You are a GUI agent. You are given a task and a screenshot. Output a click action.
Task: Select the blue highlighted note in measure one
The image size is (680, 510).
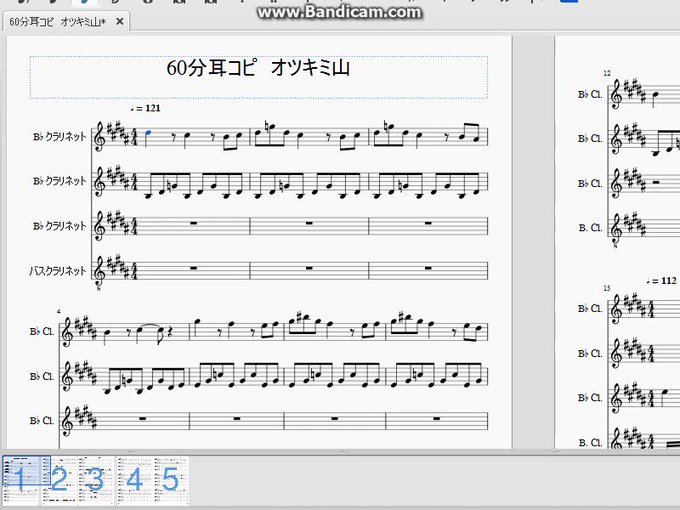tap(148, 135)
